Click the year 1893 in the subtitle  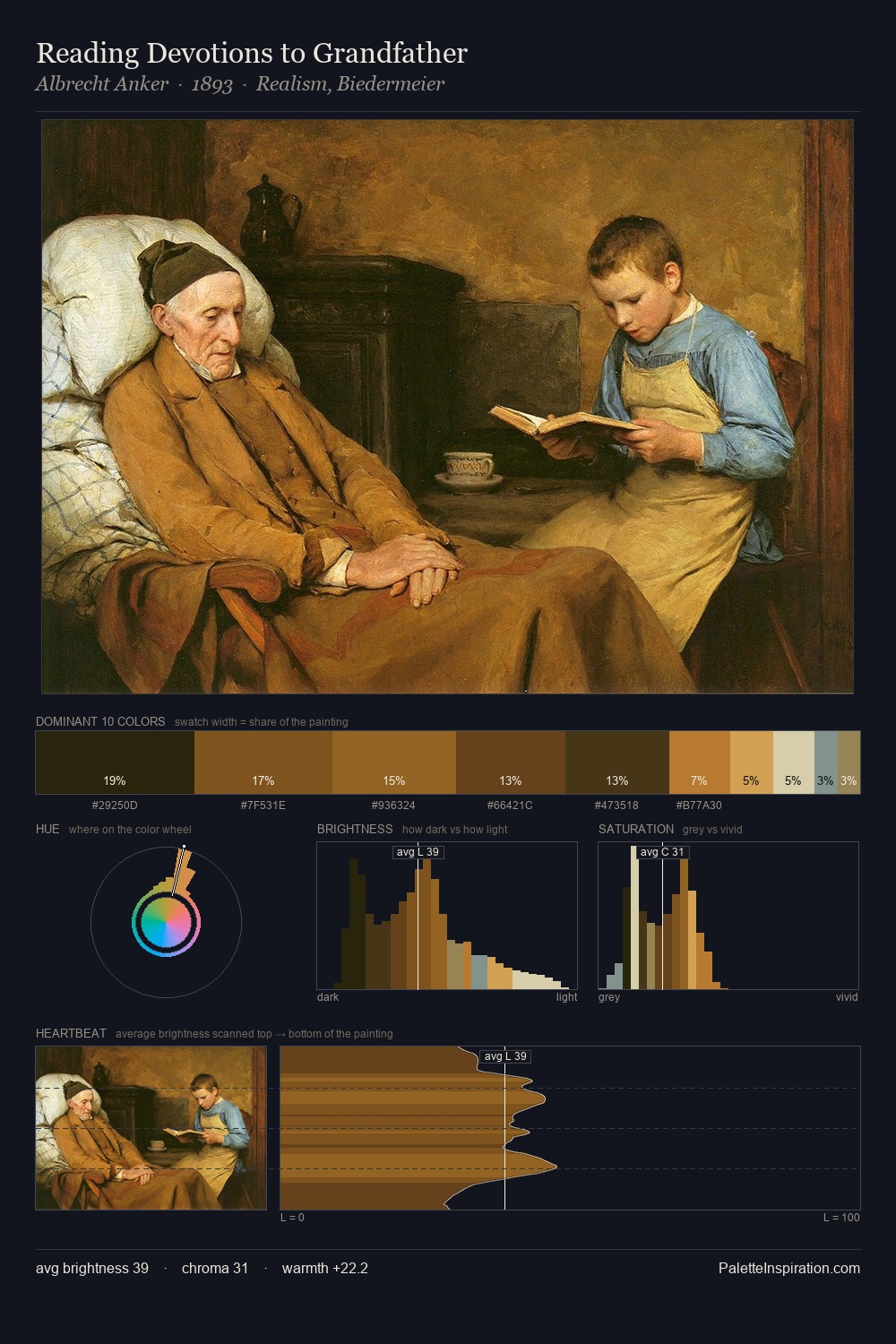[x=212, y=84]
